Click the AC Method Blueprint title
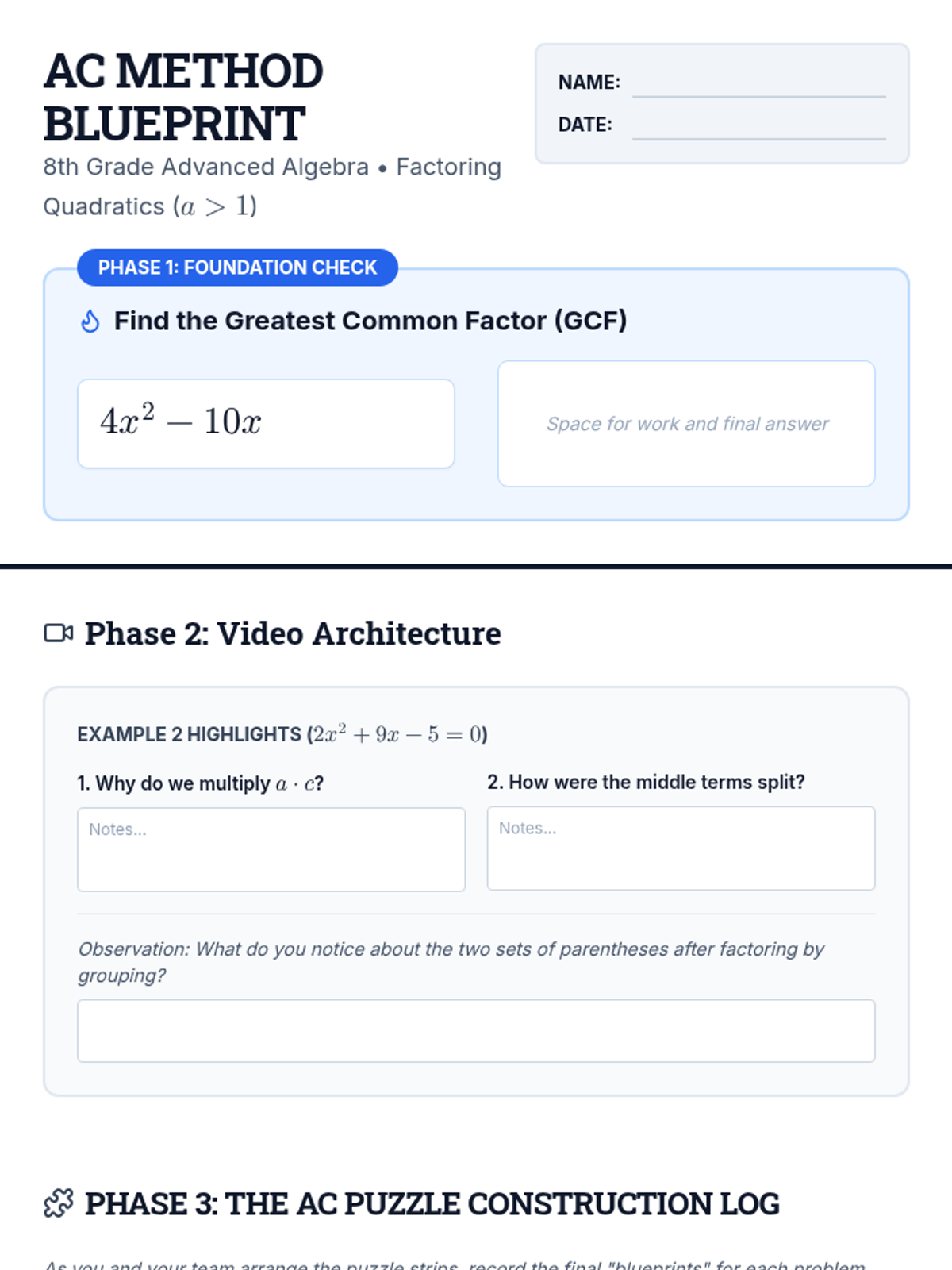Viewport: 952px width, 1270px height. point(183,97)
